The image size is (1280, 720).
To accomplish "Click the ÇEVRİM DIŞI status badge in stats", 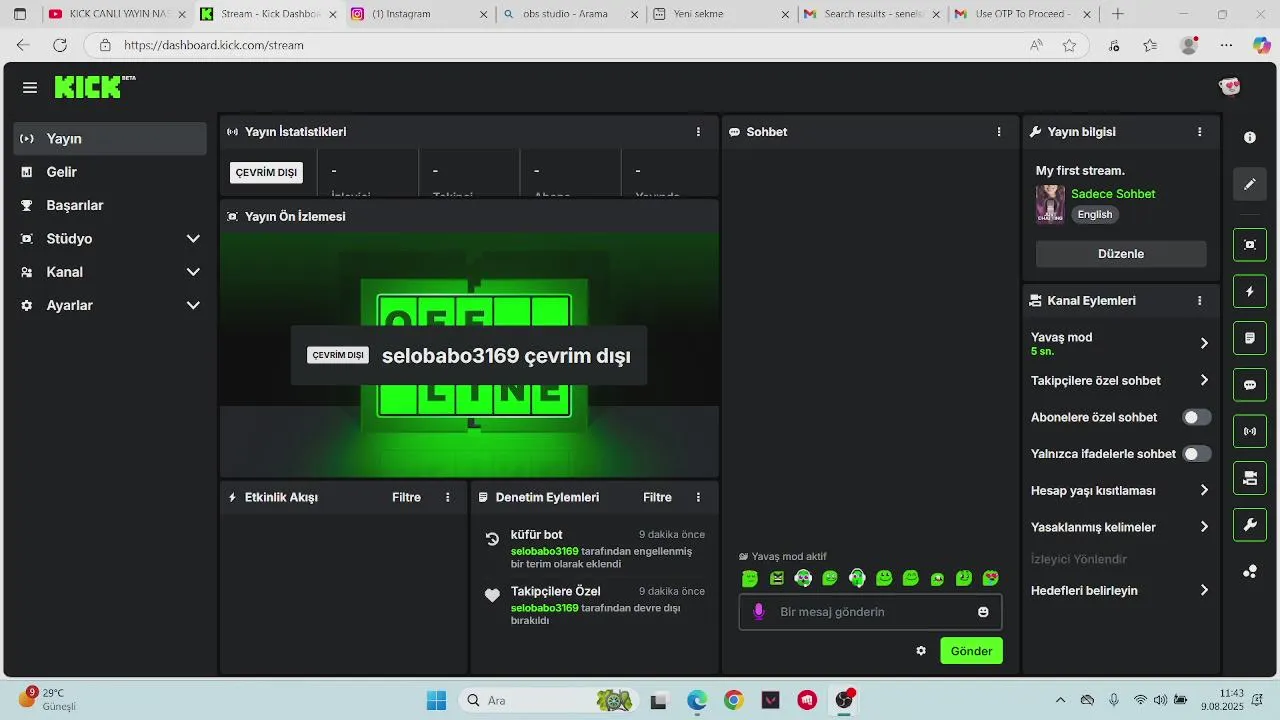I will pos(266,173).
